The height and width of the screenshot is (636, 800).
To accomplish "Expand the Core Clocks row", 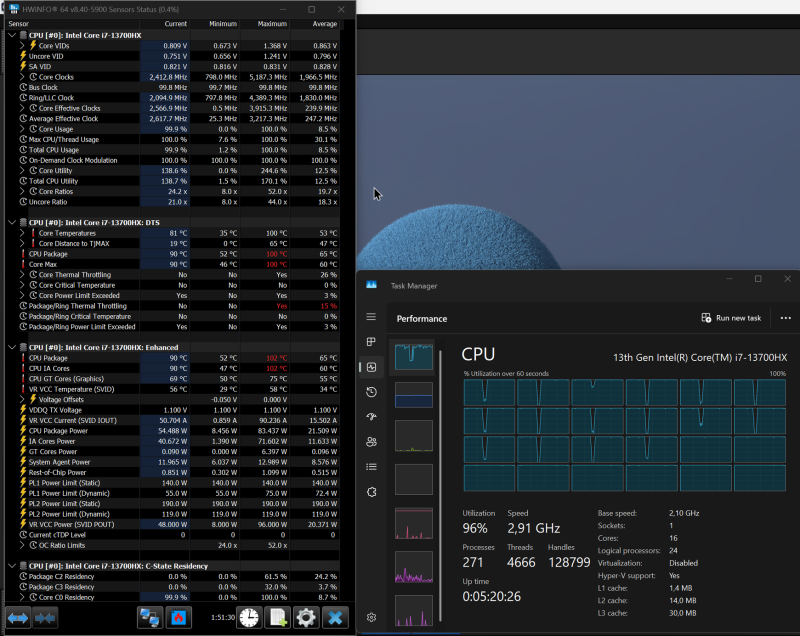I will (x=22, y=77).
